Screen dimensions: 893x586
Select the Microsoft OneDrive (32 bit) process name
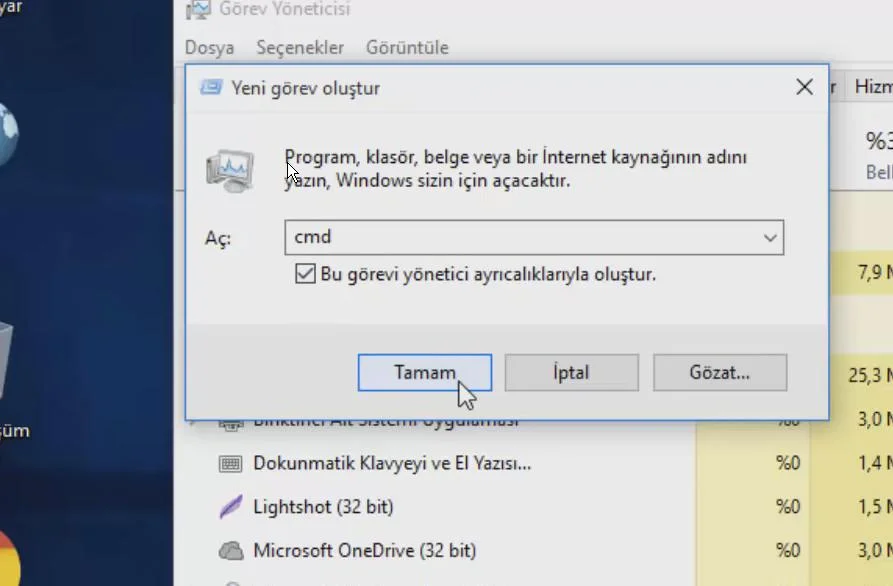click(364, 550)
